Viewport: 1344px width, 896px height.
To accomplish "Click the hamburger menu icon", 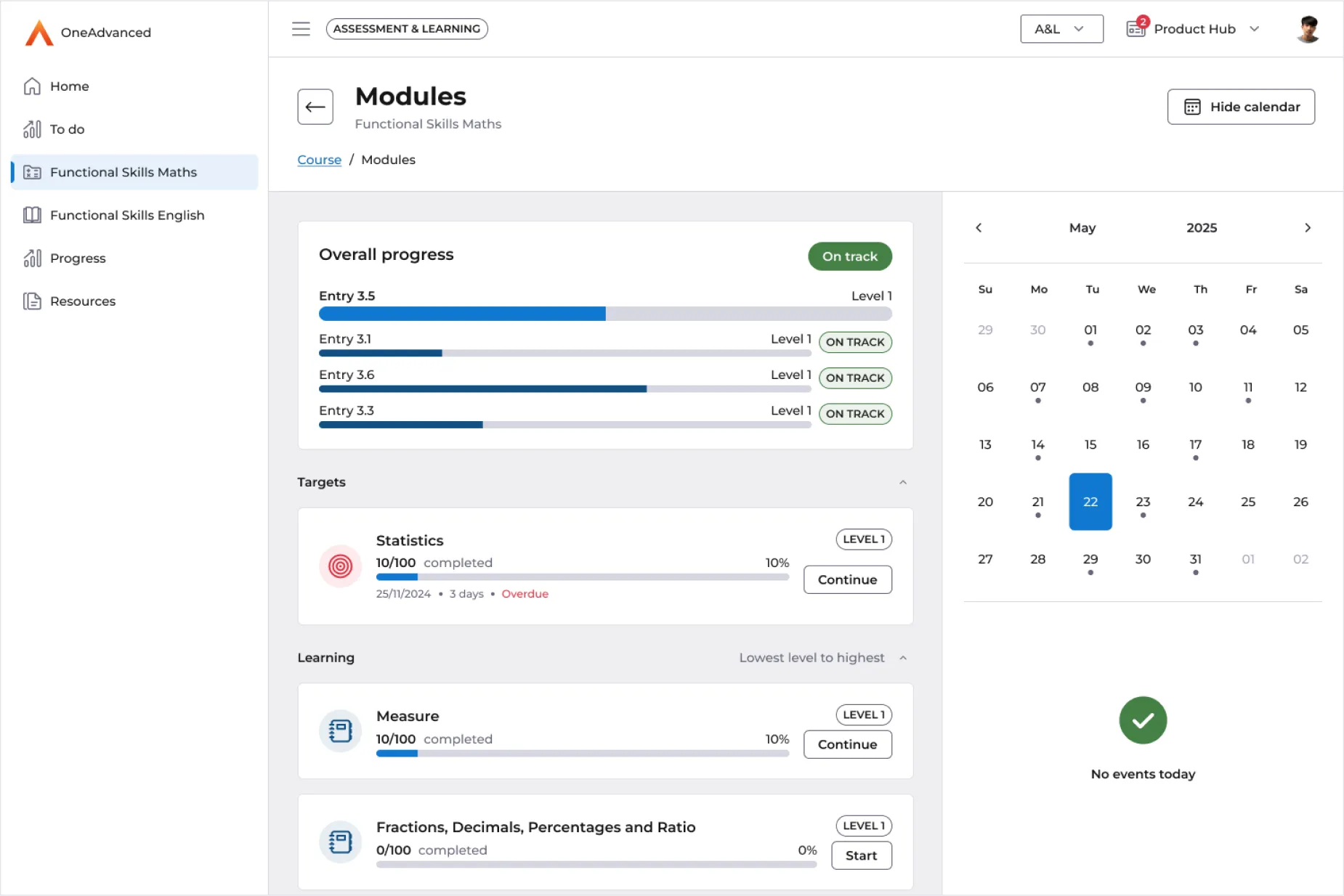I will coord(301,29).
